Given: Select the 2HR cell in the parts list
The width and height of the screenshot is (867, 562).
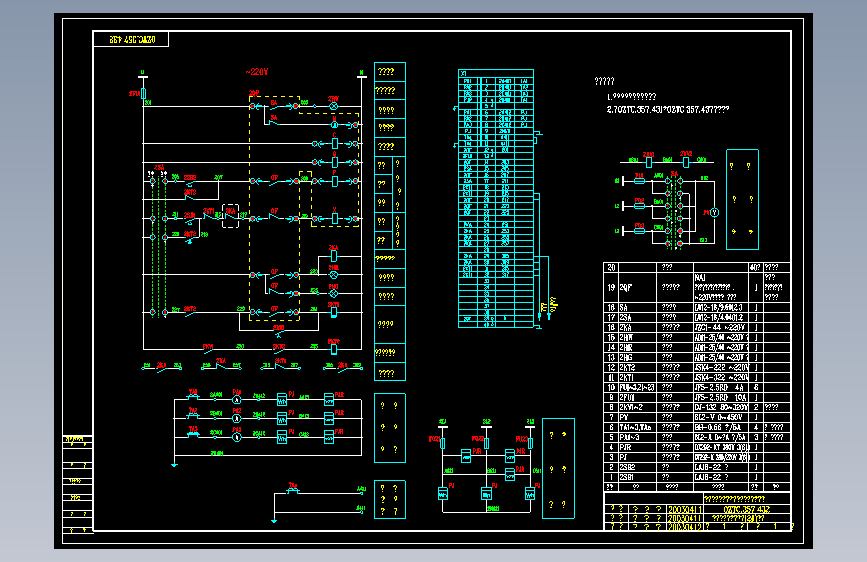Looking at the screenshot, I should click(636, 347).
